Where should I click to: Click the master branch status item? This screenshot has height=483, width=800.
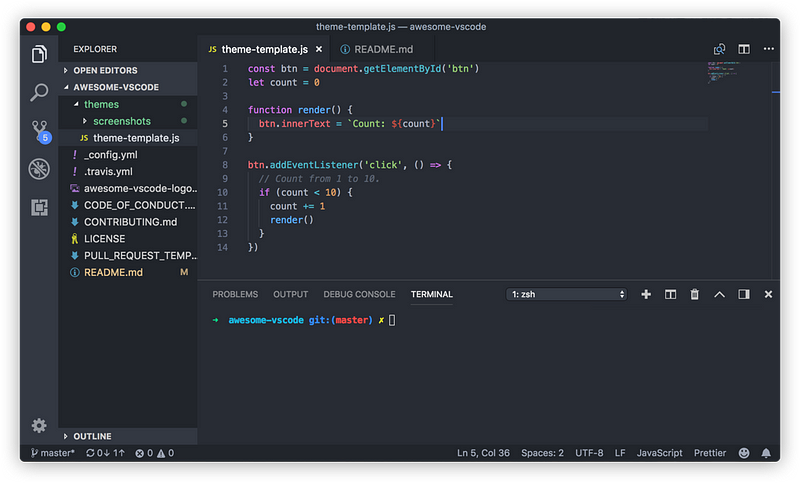coord(53,453)
